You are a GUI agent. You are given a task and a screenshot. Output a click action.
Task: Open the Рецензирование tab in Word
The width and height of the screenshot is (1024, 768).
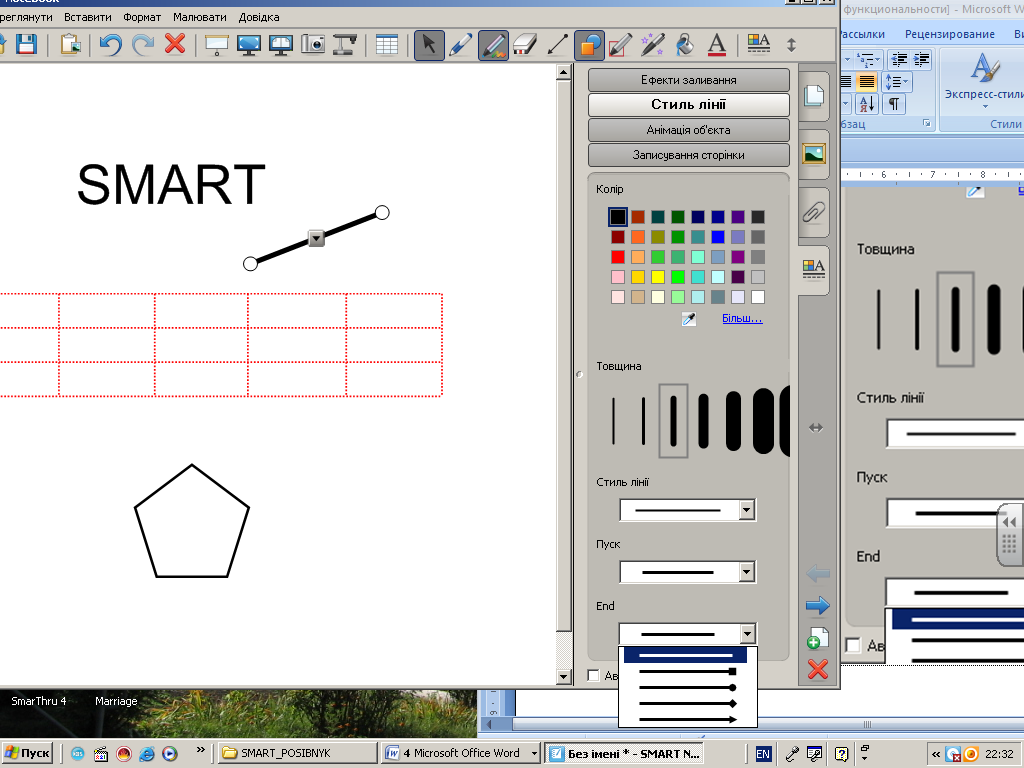[x=950, y=34]
